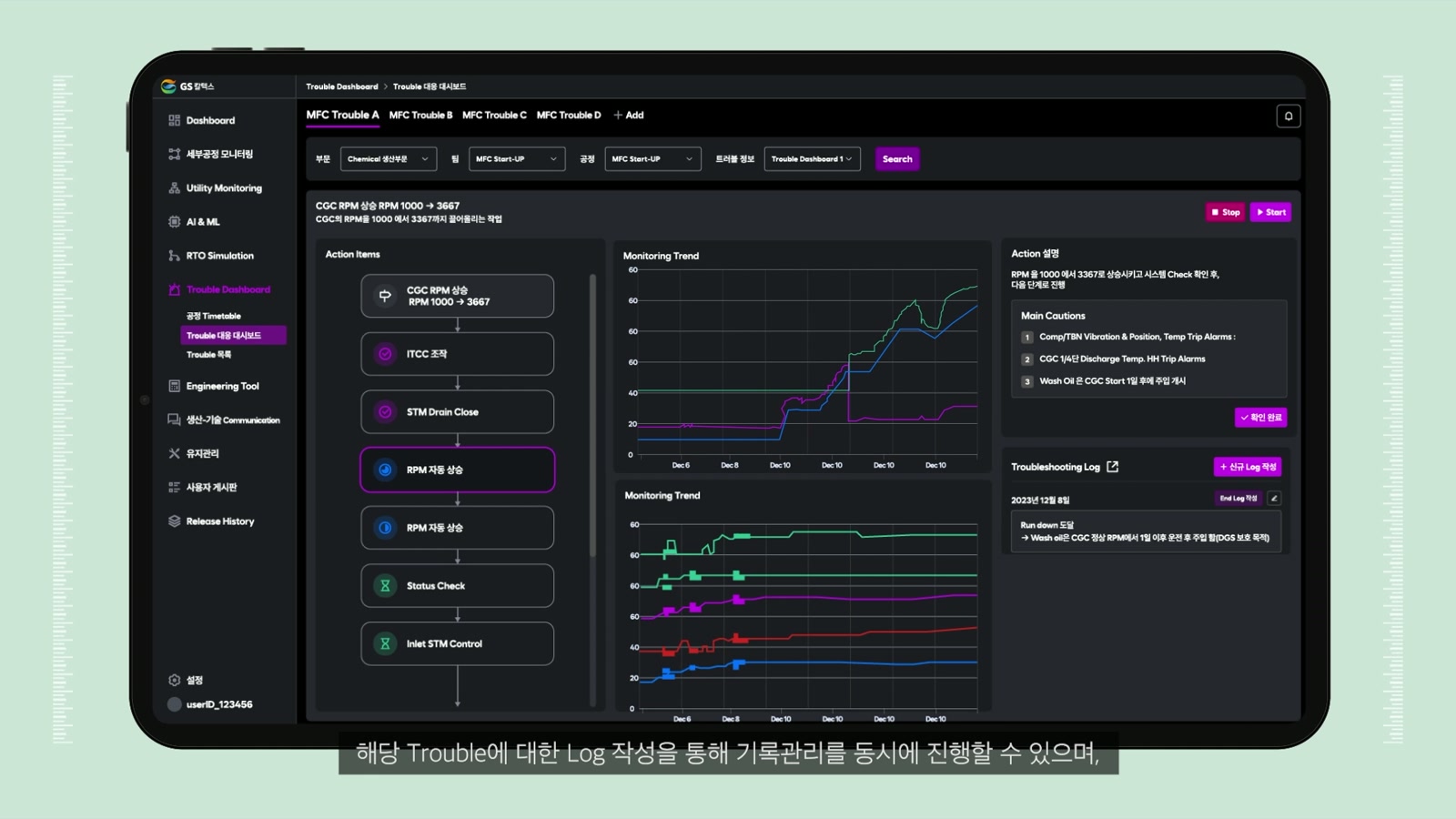Switch to MFC Trouble B tab
Screen dimensions: 1456x819
point(420,116)
